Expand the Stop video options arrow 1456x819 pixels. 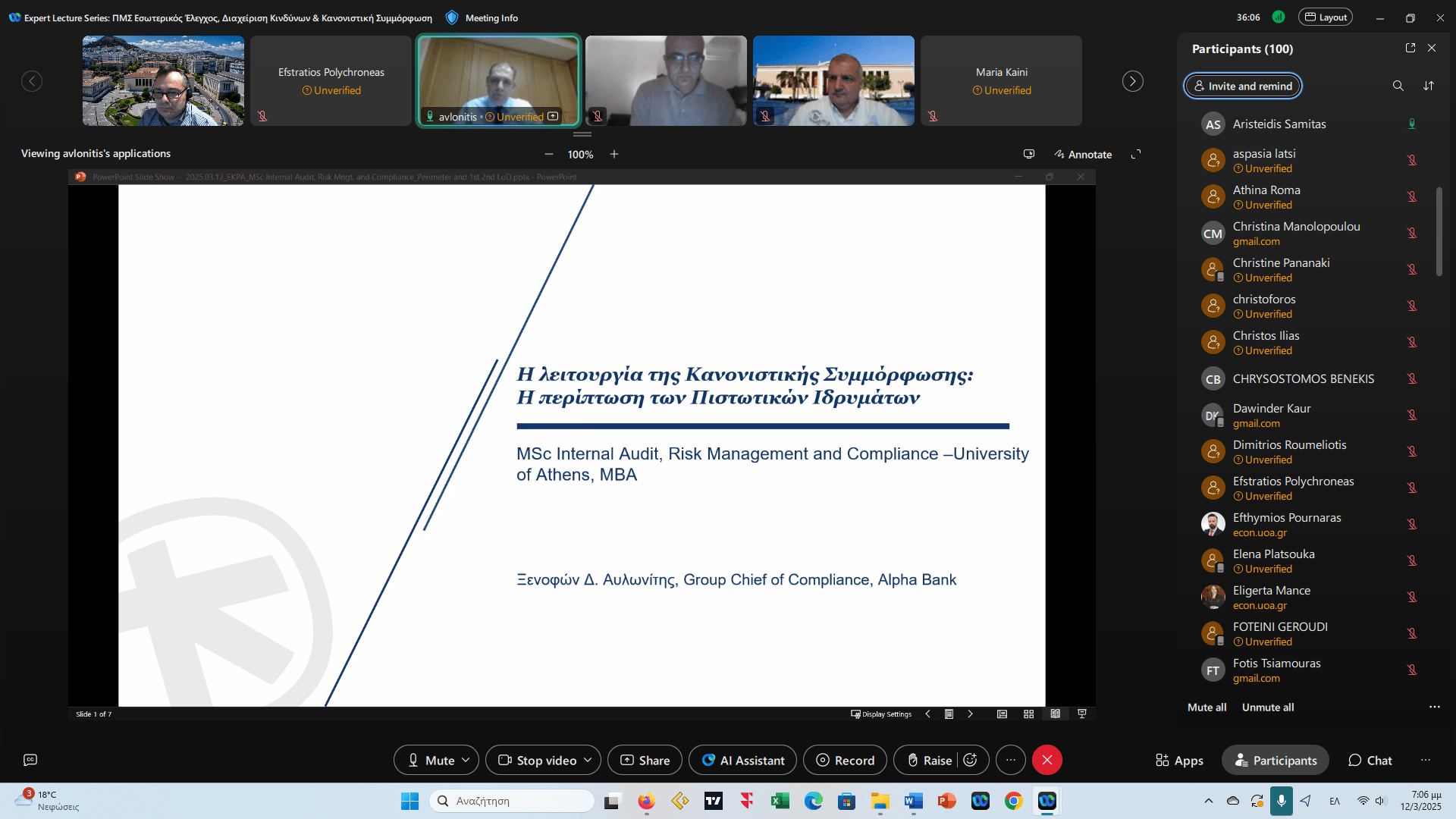[x=588, y=760]
